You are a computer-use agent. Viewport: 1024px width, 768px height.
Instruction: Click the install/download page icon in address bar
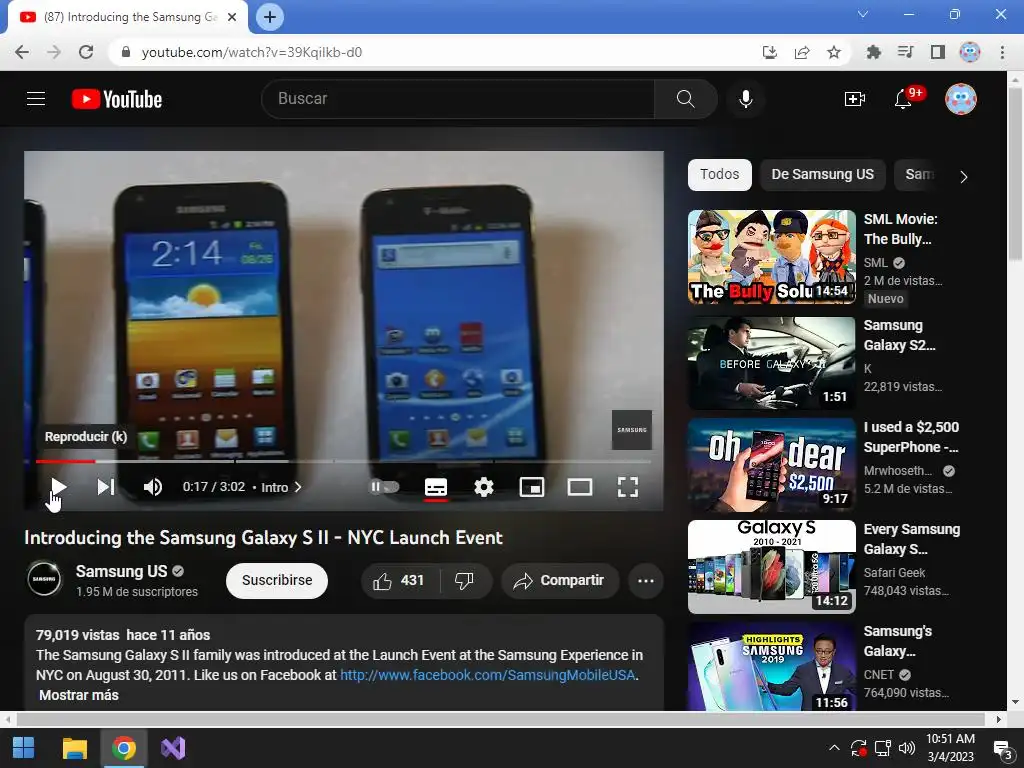(x=770, y=52)
